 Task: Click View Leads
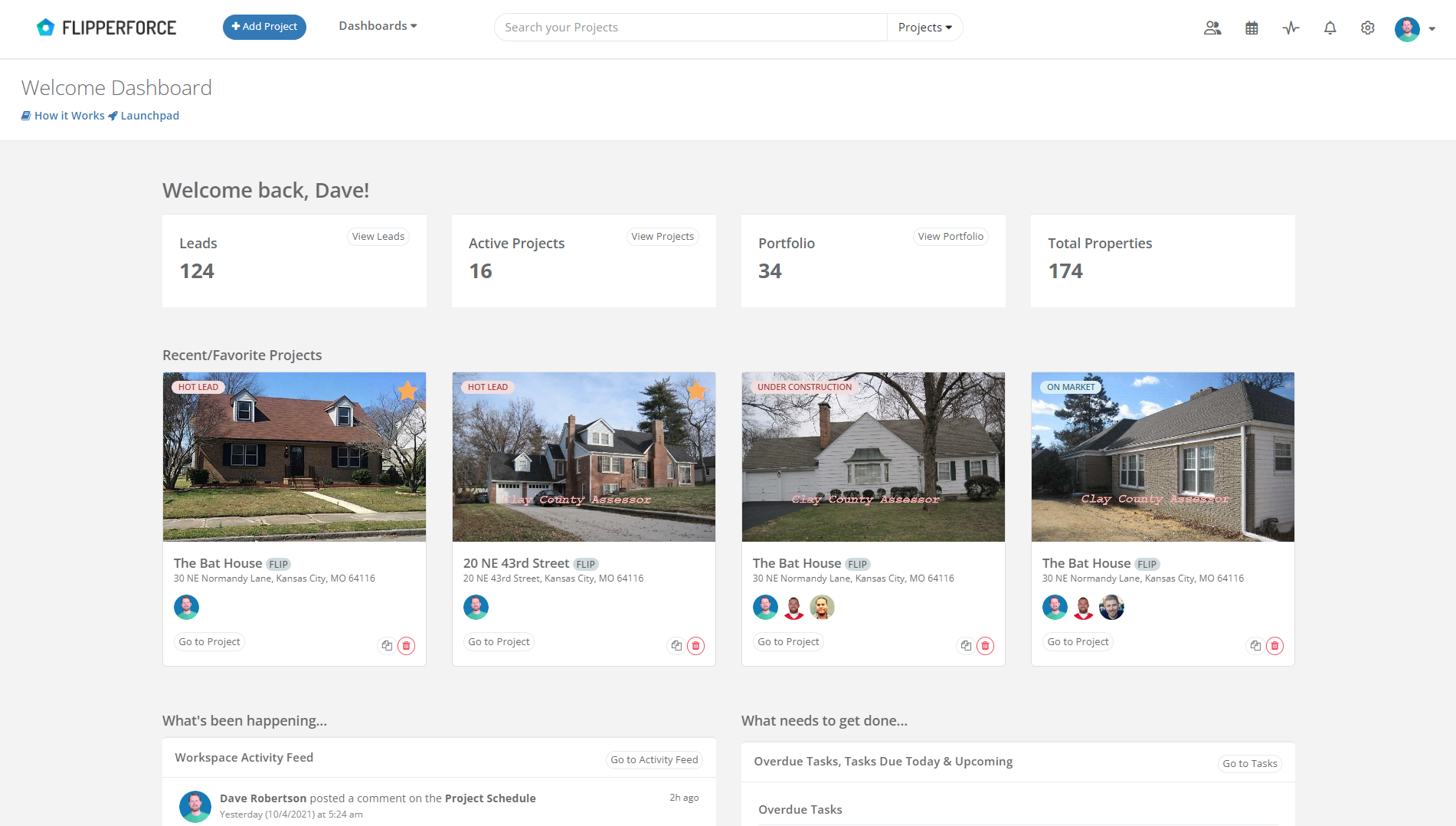378,236
